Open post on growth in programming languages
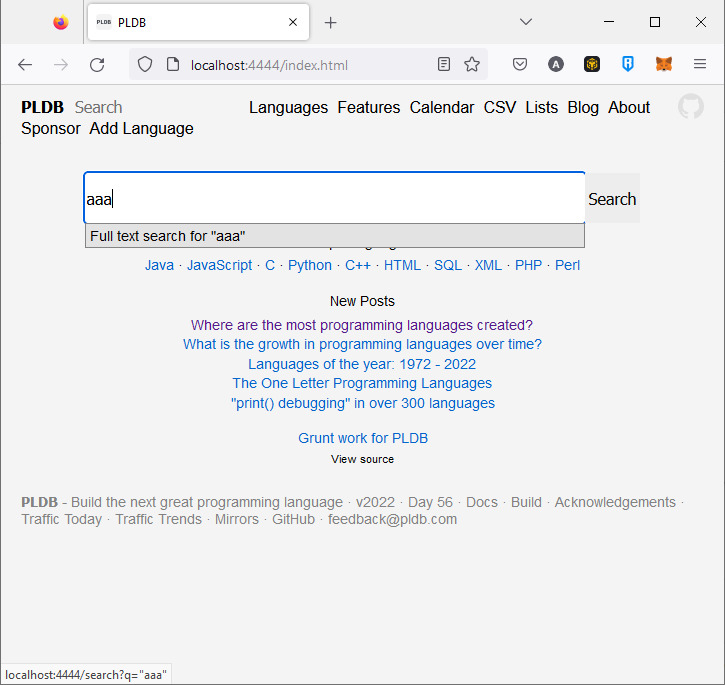The height and width of the screenshot is (685, 725). [362, 345]
